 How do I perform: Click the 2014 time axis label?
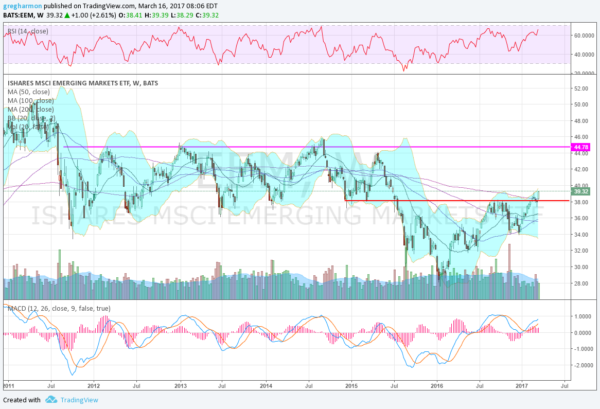coord(266,386)
